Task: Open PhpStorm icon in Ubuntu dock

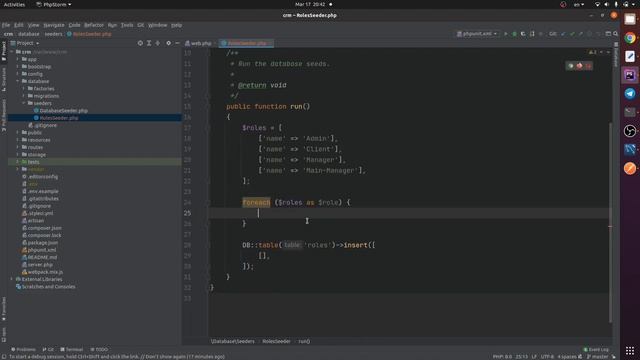Action: [x=630, y=75]
